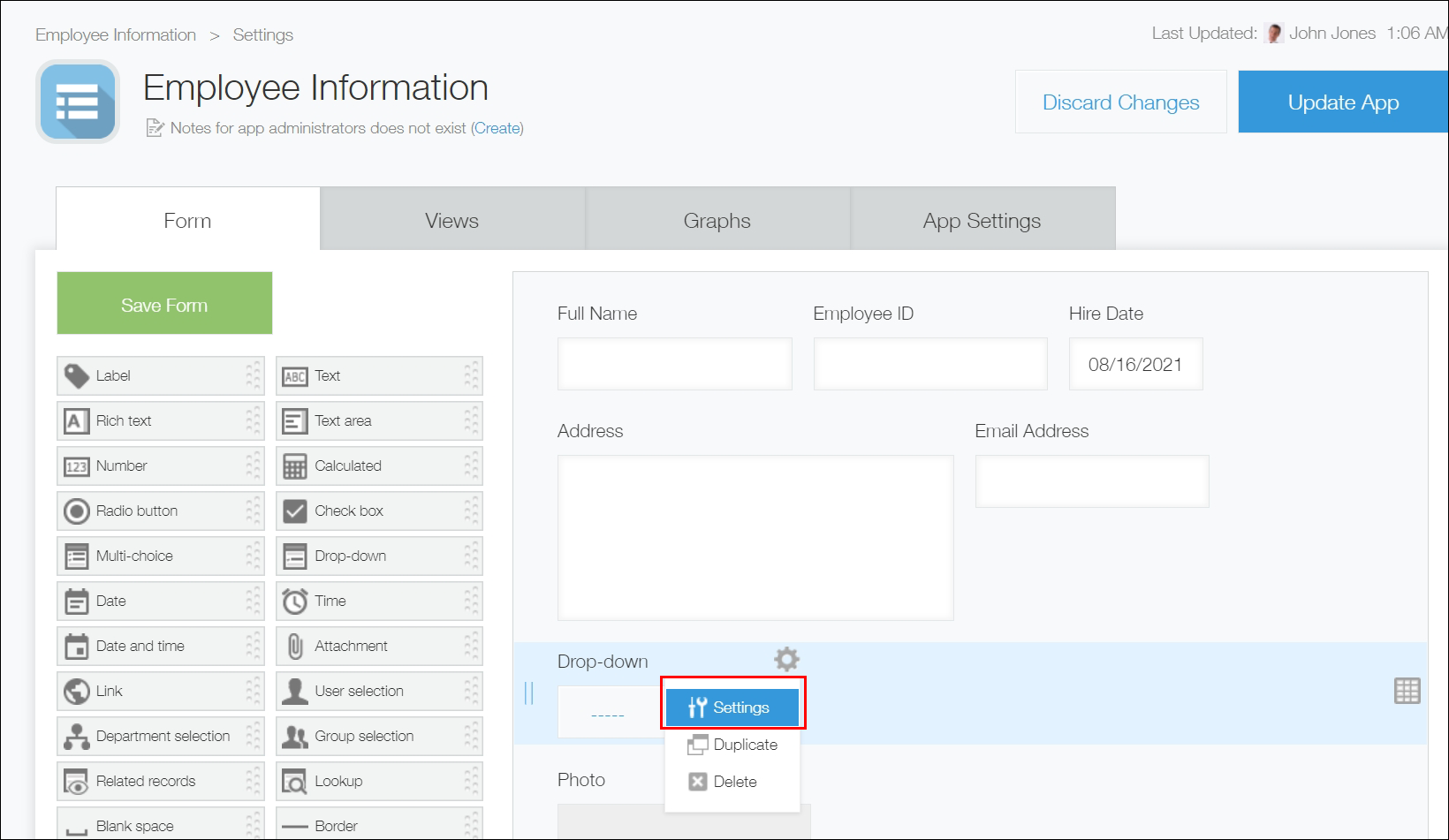
Task: Select the Calculated field icon
Action: (x=295, y=465)
